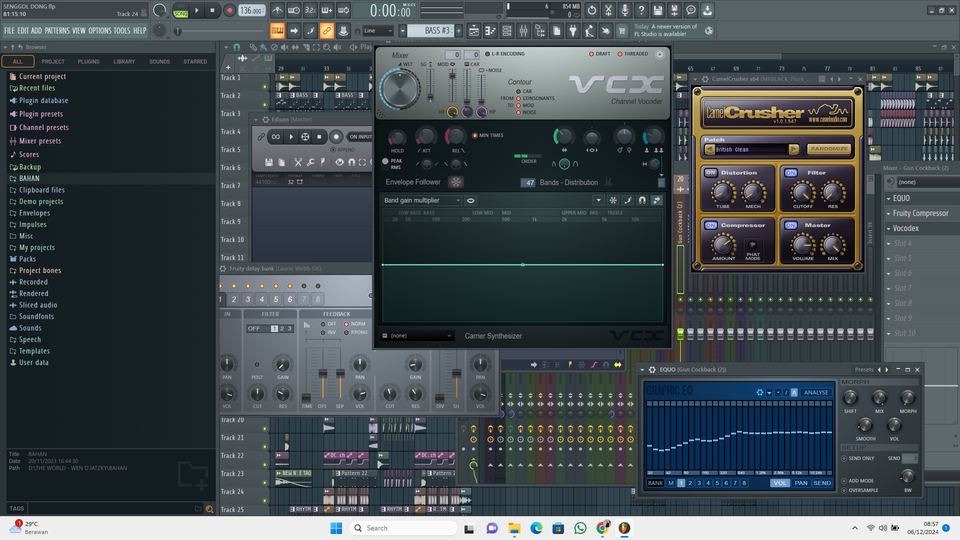Click the link chain icon in the toolbar
This screenshot has height=540, width=960.
[x=327, y=31]
